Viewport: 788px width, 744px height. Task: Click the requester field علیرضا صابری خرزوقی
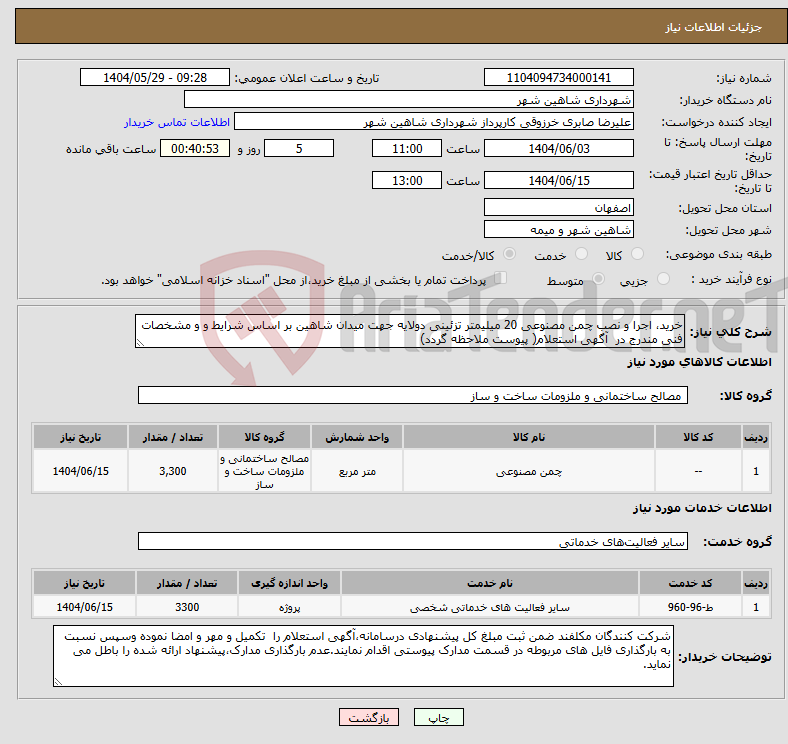pos(434,122)
